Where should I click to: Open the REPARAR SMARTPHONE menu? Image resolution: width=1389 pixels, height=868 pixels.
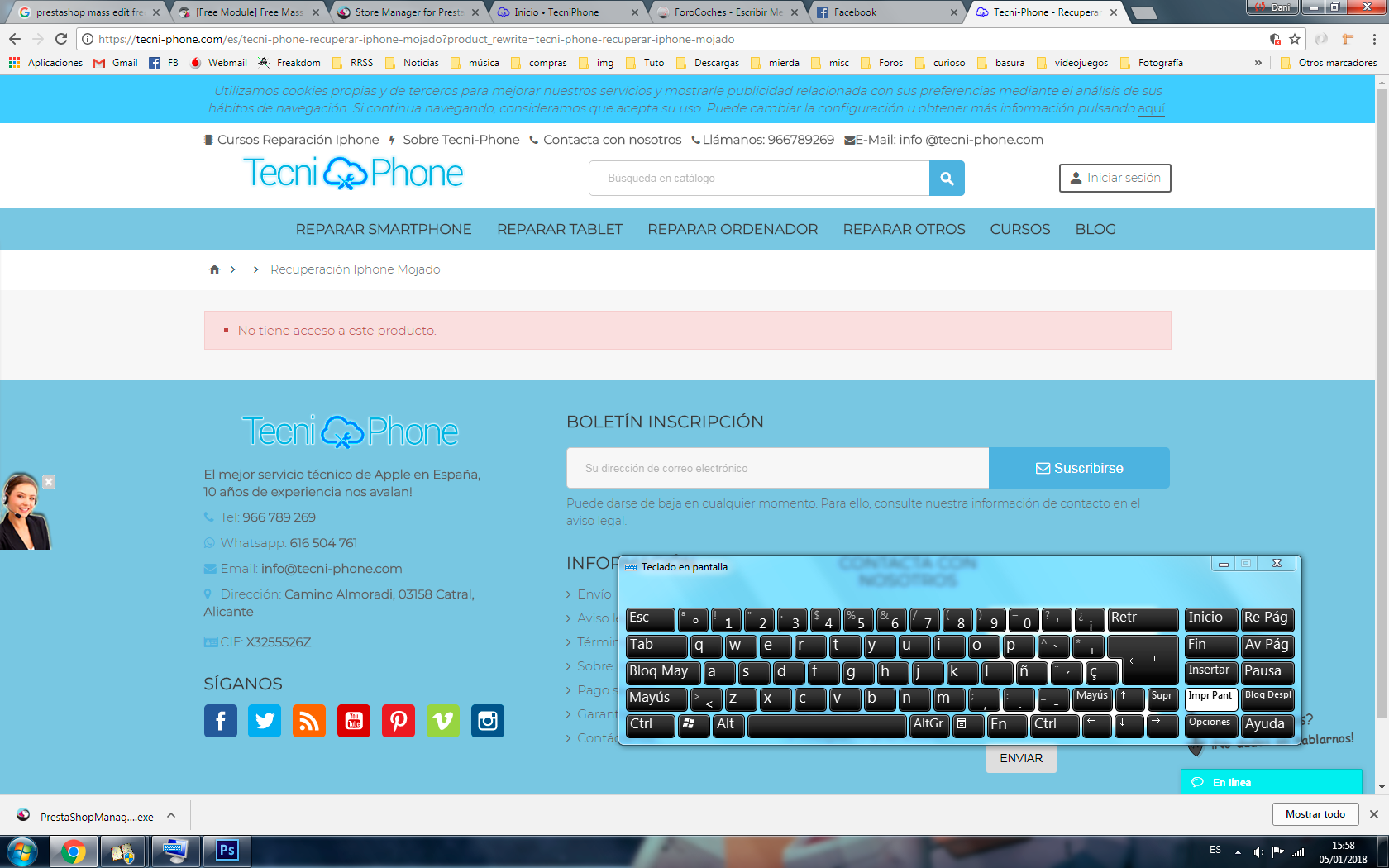[x=384, y=229]
